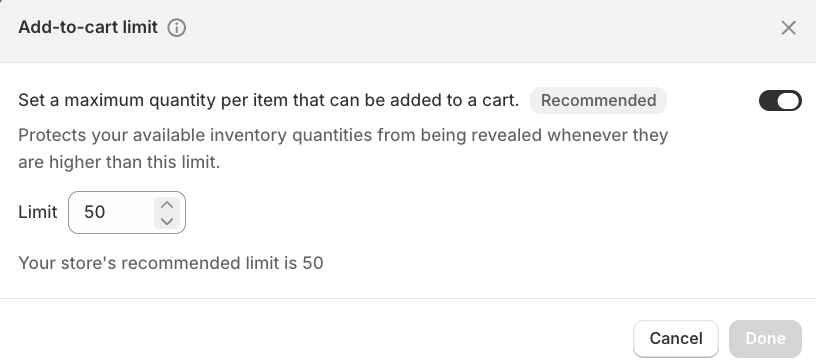
Task: Click the stepper arrows in Limit field
Action: [167, 212]
